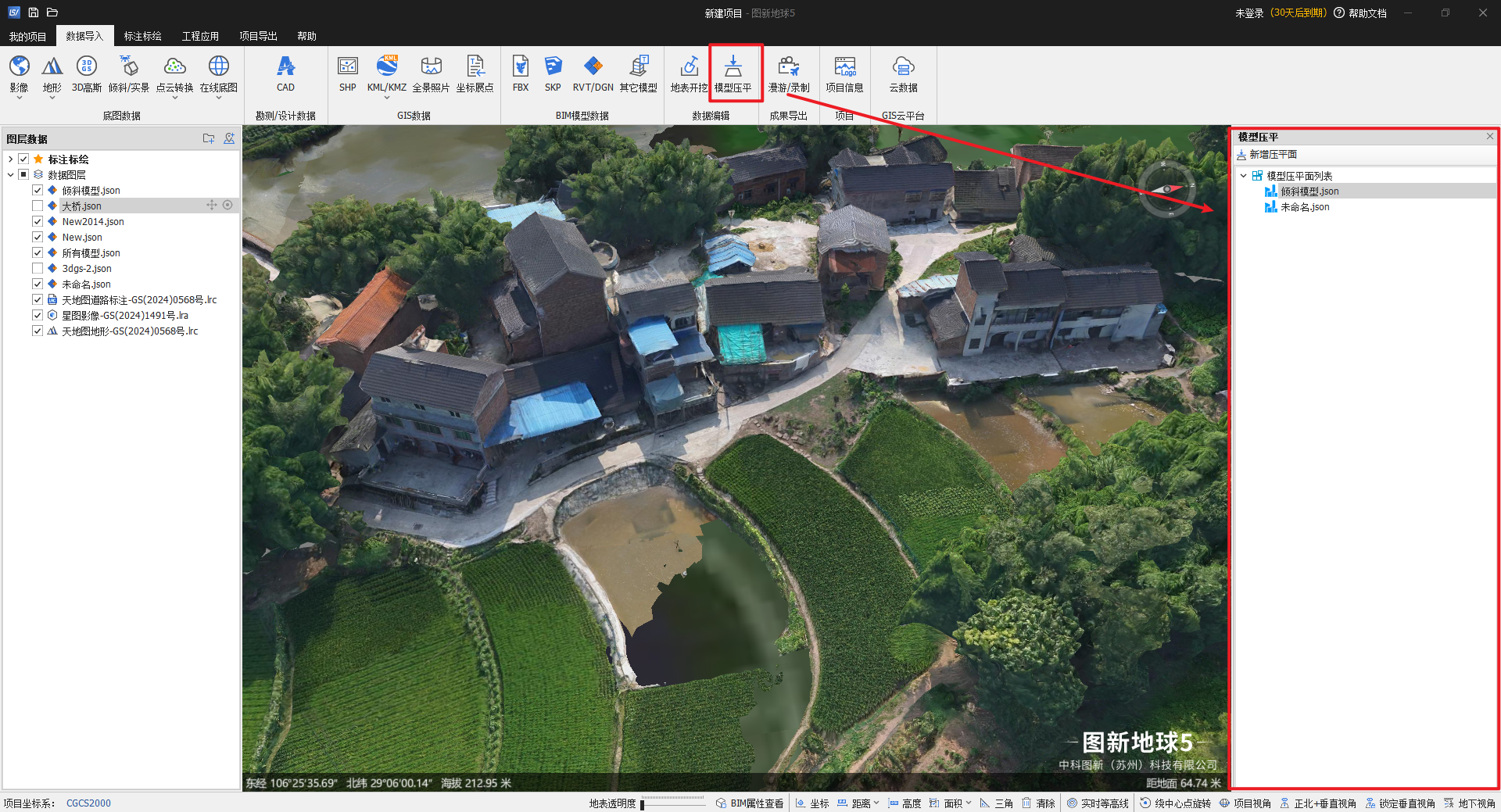Enable the 大桥.json layer checkbox
The width and height of the screenshot is (1501, 812).
[38, 206]
